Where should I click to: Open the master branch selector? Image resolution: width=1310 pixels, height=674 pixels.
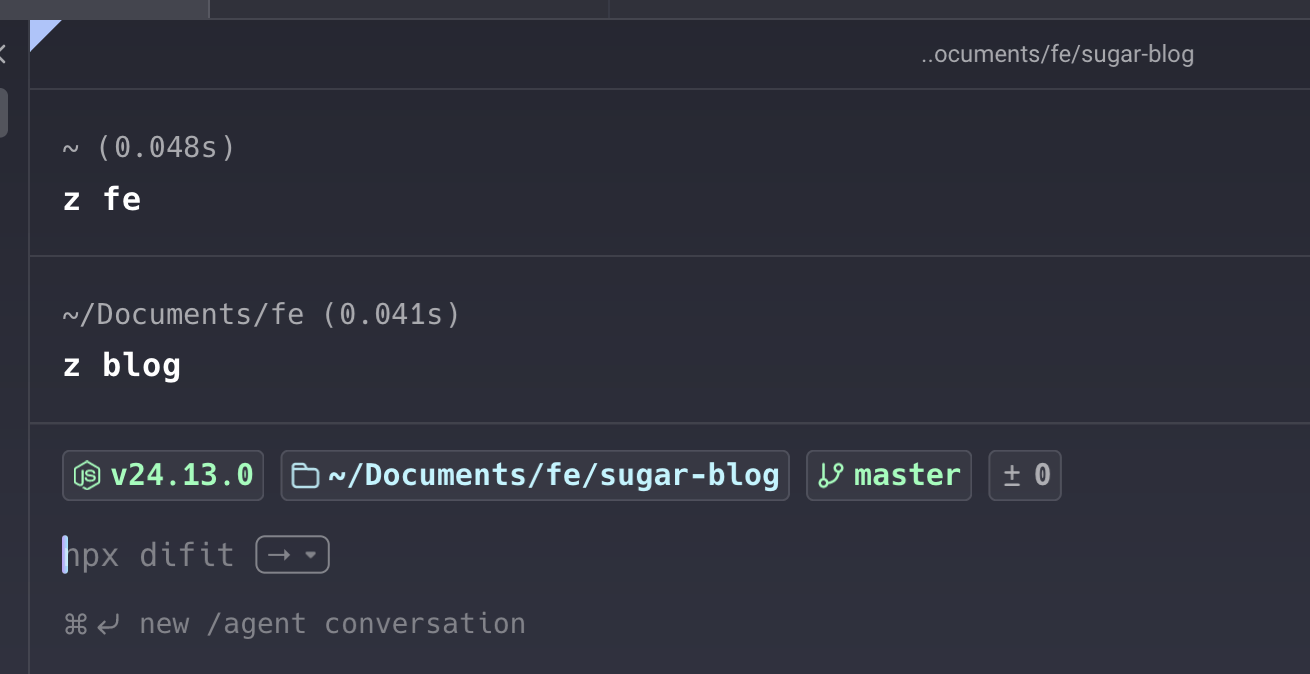point(906,475)
